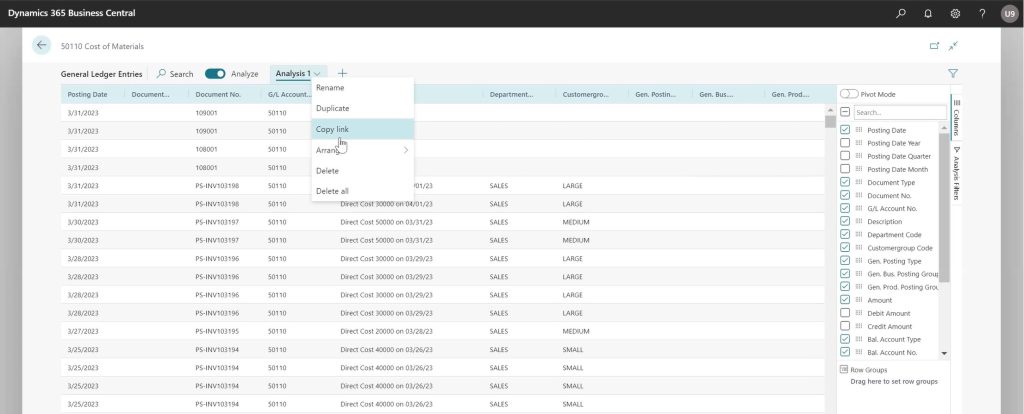Open the settings gear
This screenshot has width=1024, height=414.
click(955, 13)
